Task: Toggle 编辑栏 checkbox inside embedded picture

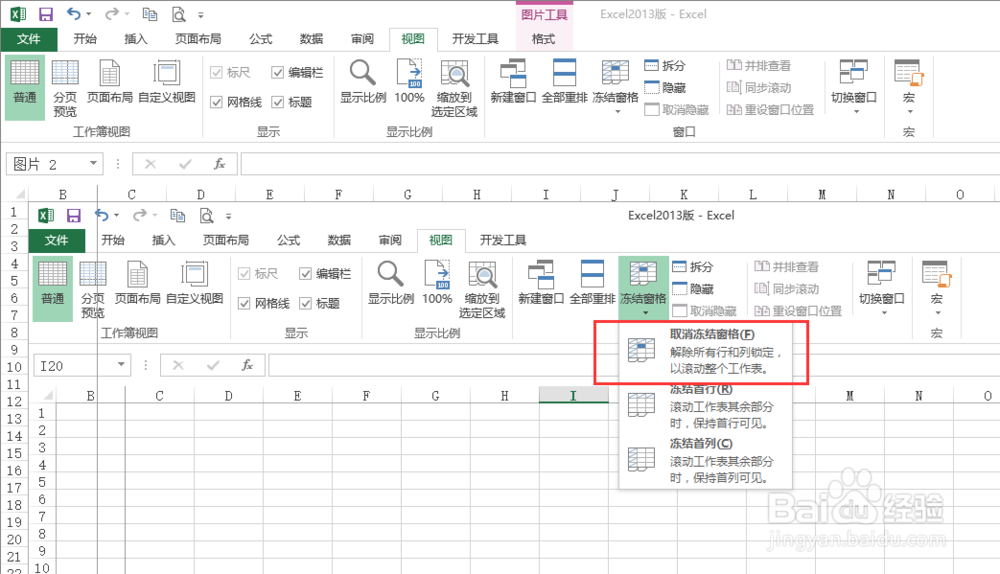Action: 305,274
